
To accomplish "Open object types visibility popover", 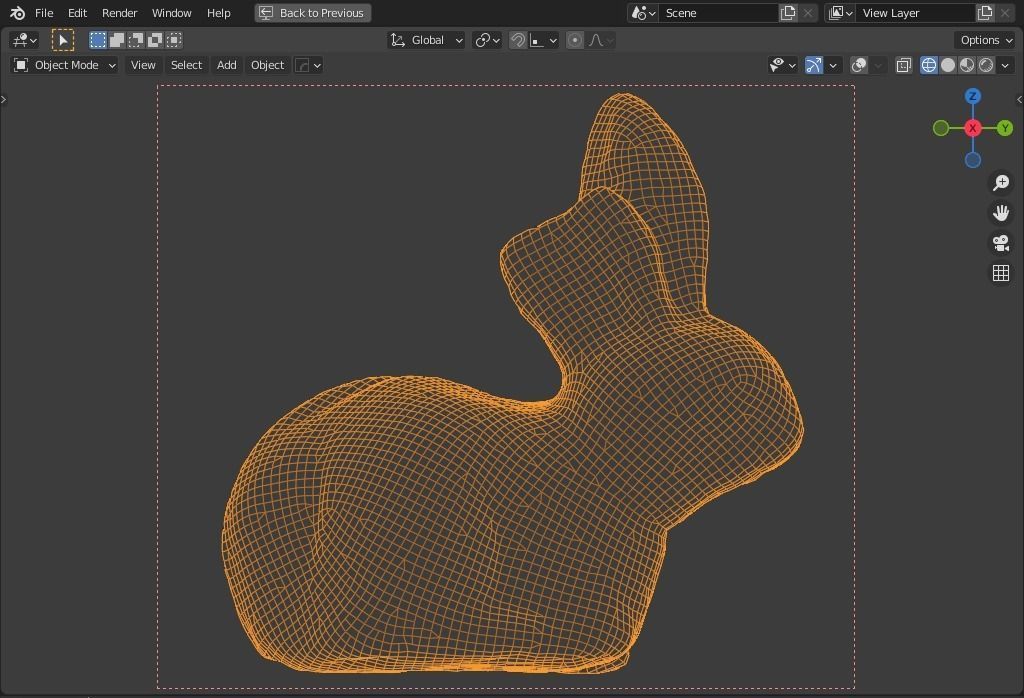I will 782,65.
